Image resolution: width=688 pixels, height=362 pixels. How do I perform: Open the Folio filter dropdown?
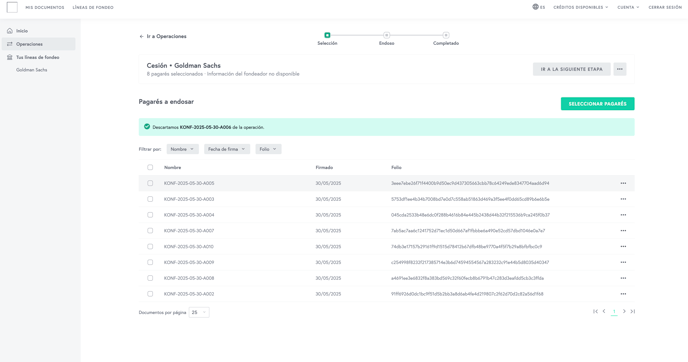(x=268, y=149)
